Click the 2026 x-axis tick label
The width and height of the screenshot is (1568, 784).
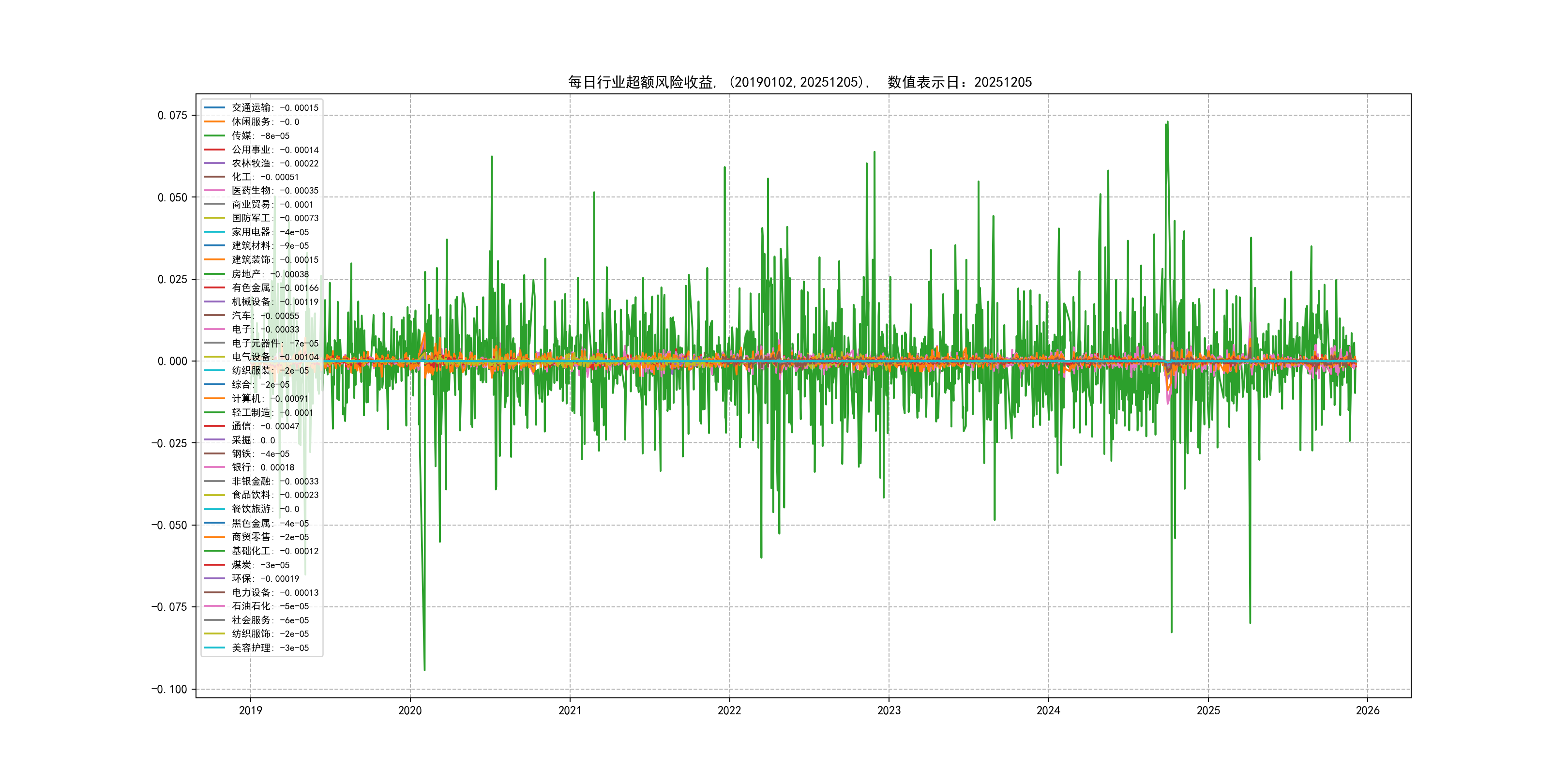point(1367,710)
